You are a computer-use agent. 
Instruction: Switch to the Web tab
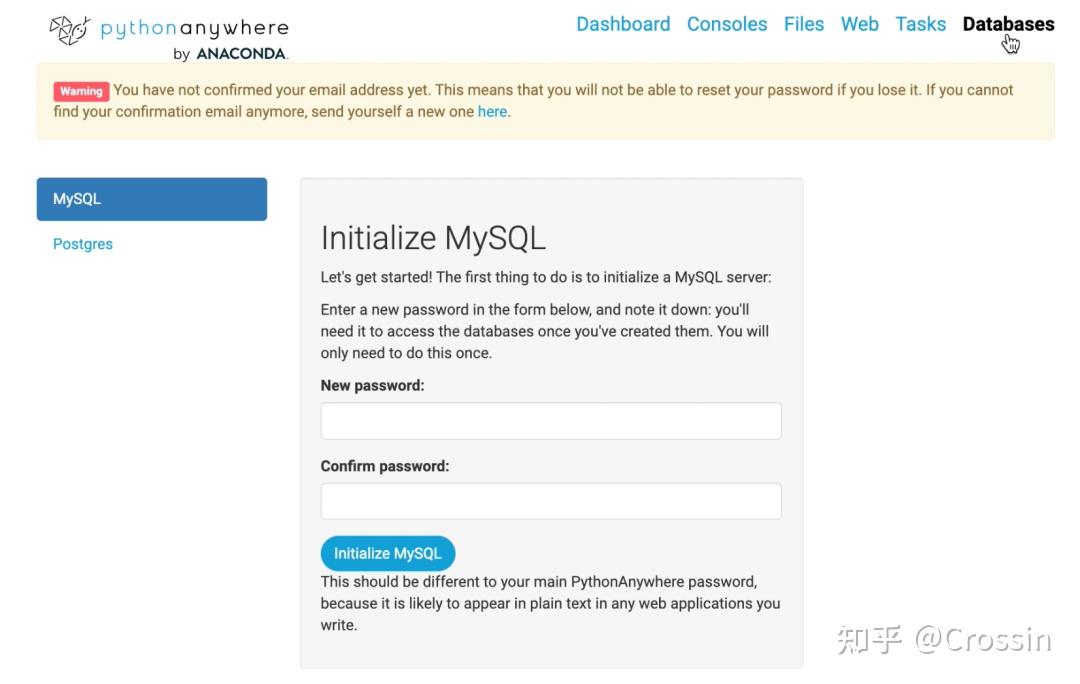[x=860, y=24]
